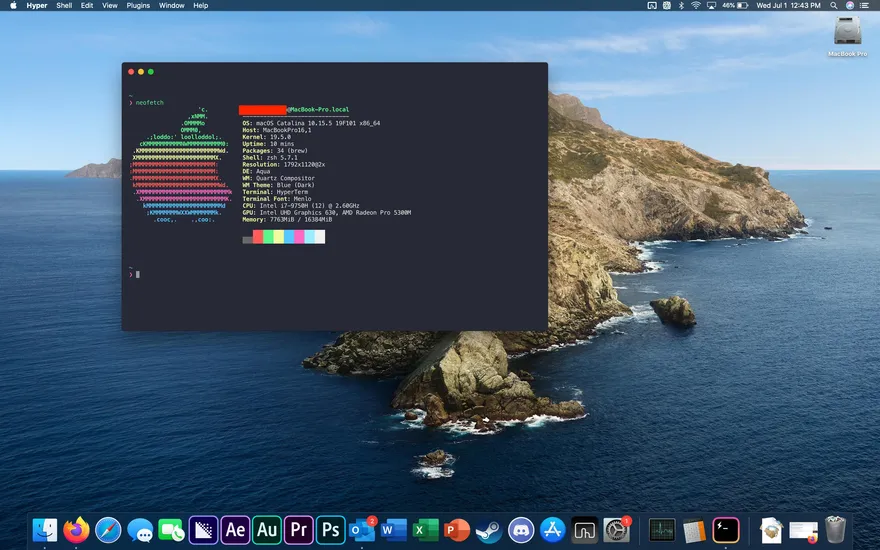Open Microsoft Outlook with notification badge
Viewport: 880px width, 550px height.
[362, 530]
